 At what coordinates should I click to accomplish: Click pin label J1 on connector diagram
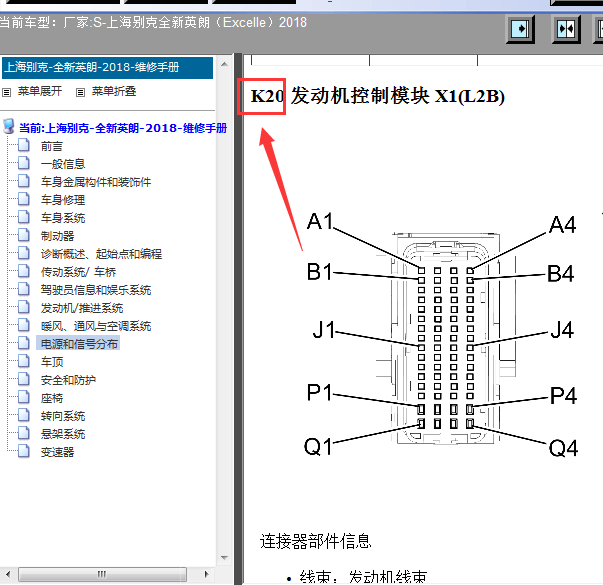[323, 330]
